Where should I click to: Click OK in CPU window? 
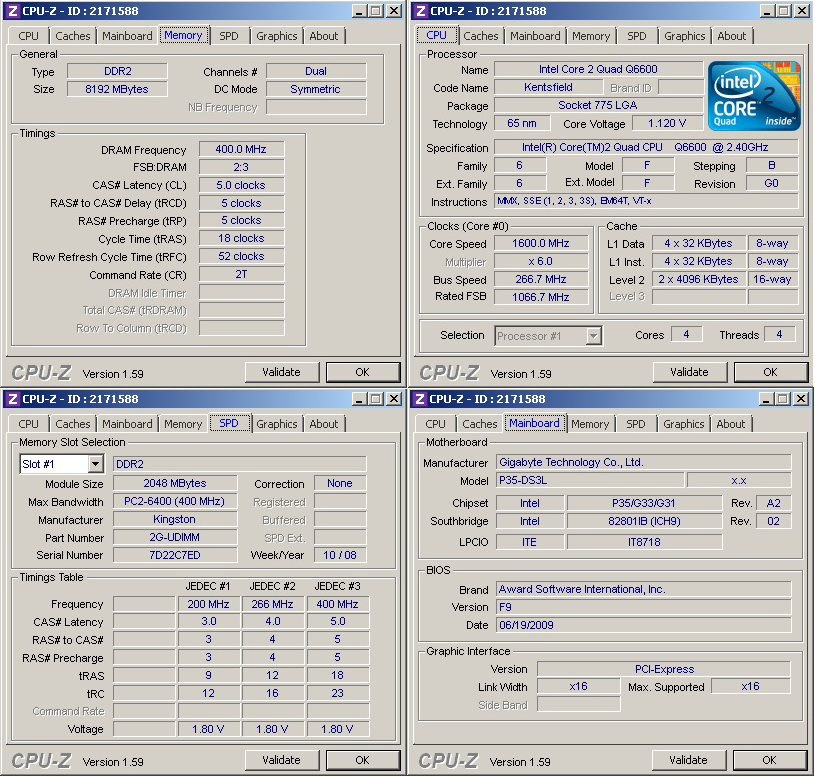click(x=770, y=372)
